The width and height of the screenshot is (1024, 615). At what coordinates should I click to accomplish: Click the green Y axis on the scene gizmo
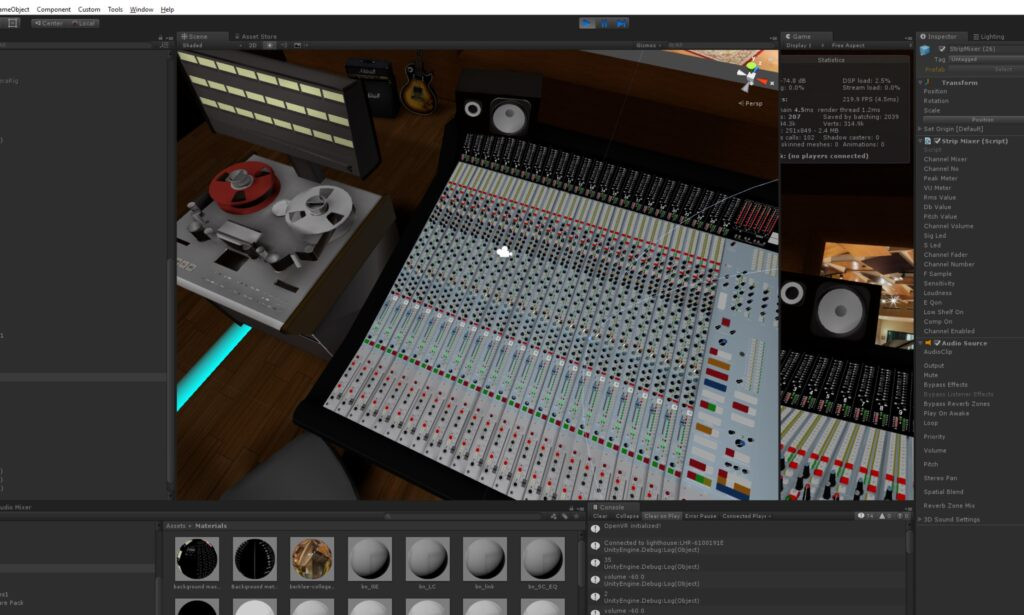(x=752, y=64)
